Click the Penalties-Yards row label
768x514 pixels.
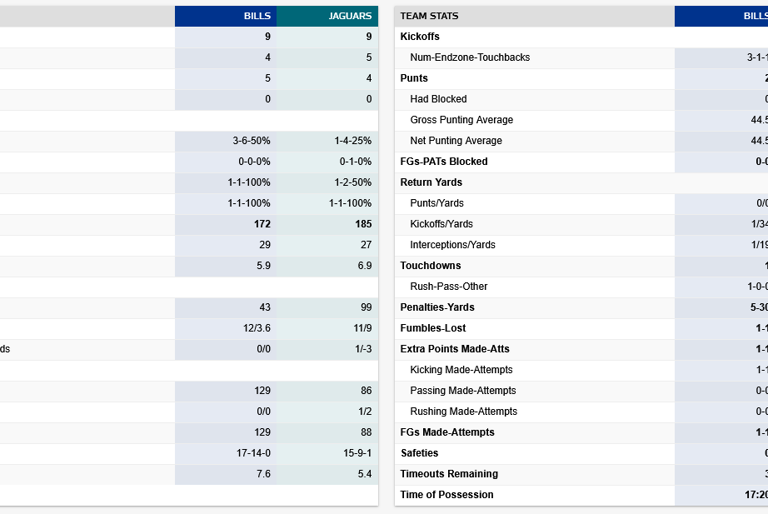[x=437, y=308]
